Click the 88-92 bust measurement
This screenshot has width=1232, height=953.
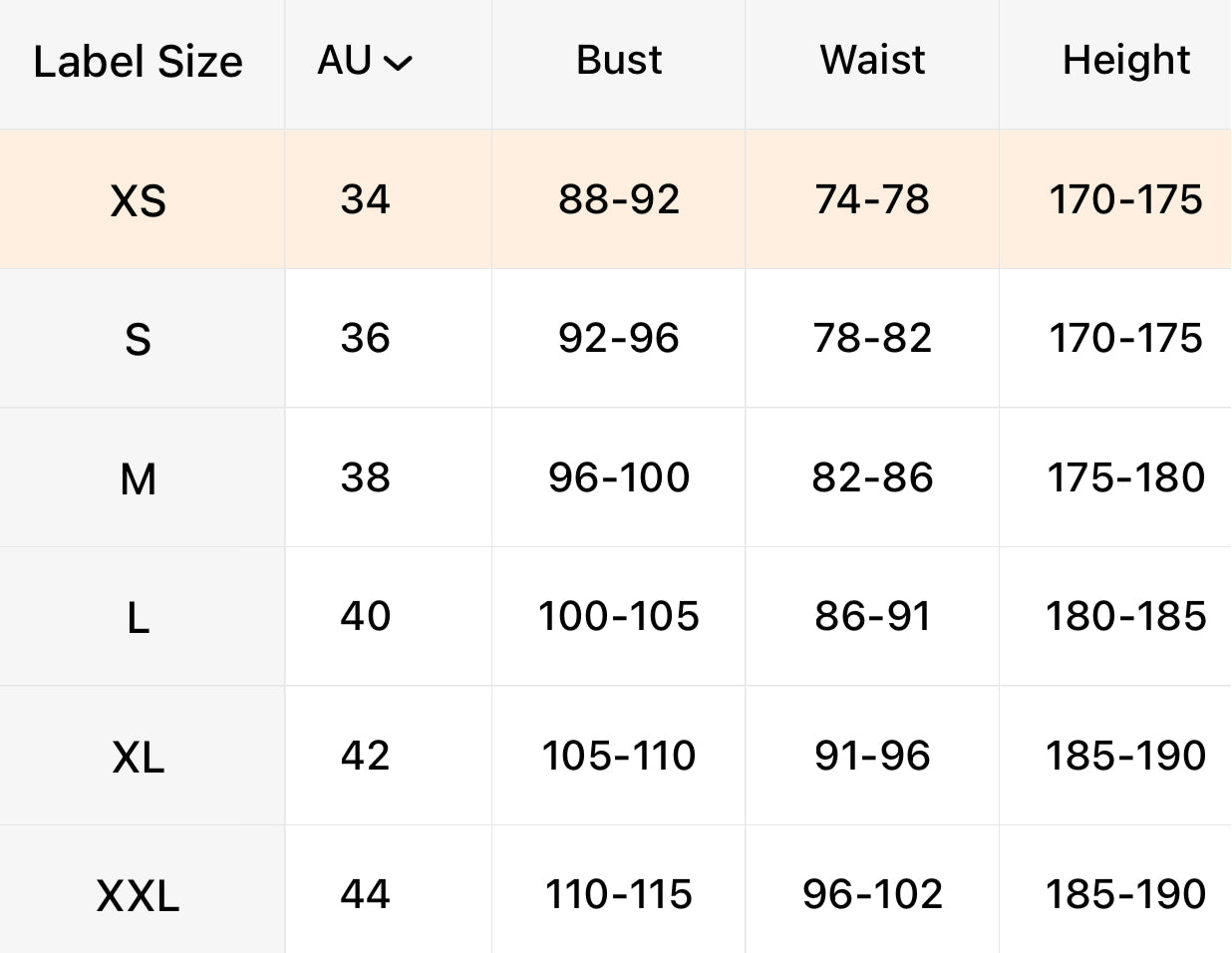click(618, 199)
